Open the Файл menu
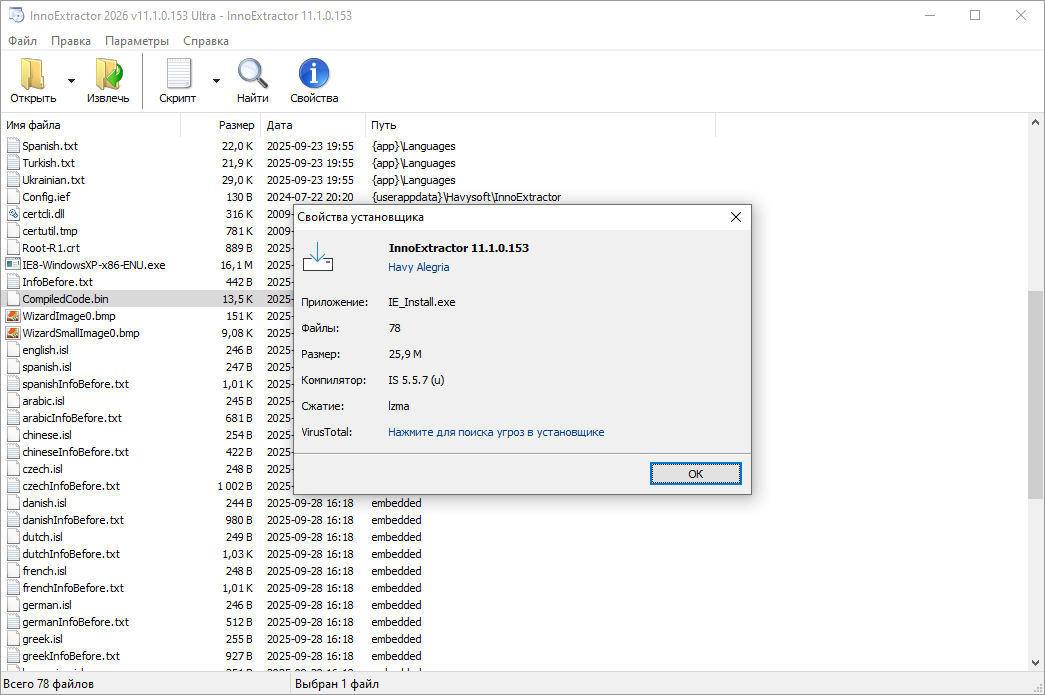The image size is (1045, 695). [x=23, y=41]
